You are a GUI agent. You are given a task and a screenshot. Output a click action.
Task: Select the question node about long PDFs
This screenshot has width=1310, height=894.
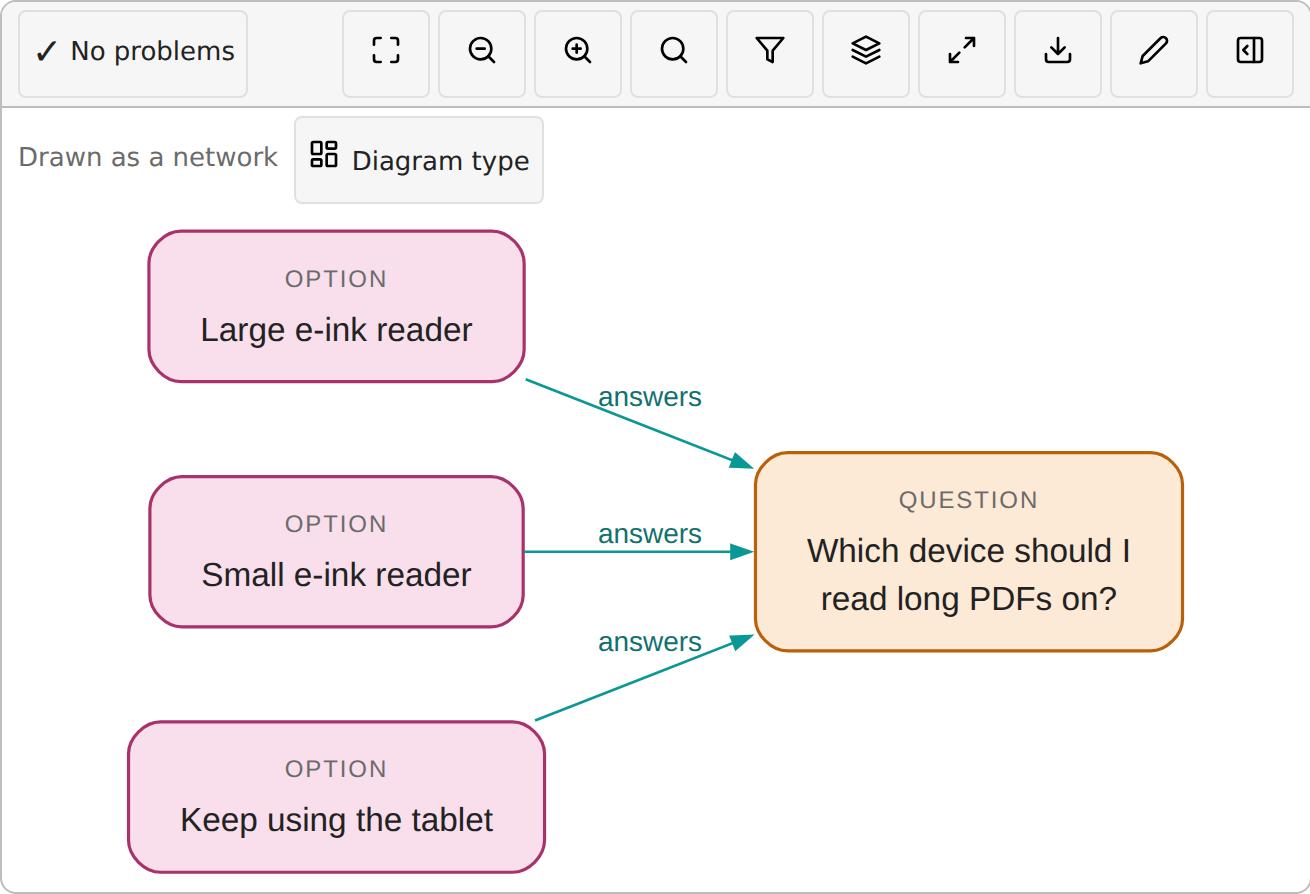point(969,551)
